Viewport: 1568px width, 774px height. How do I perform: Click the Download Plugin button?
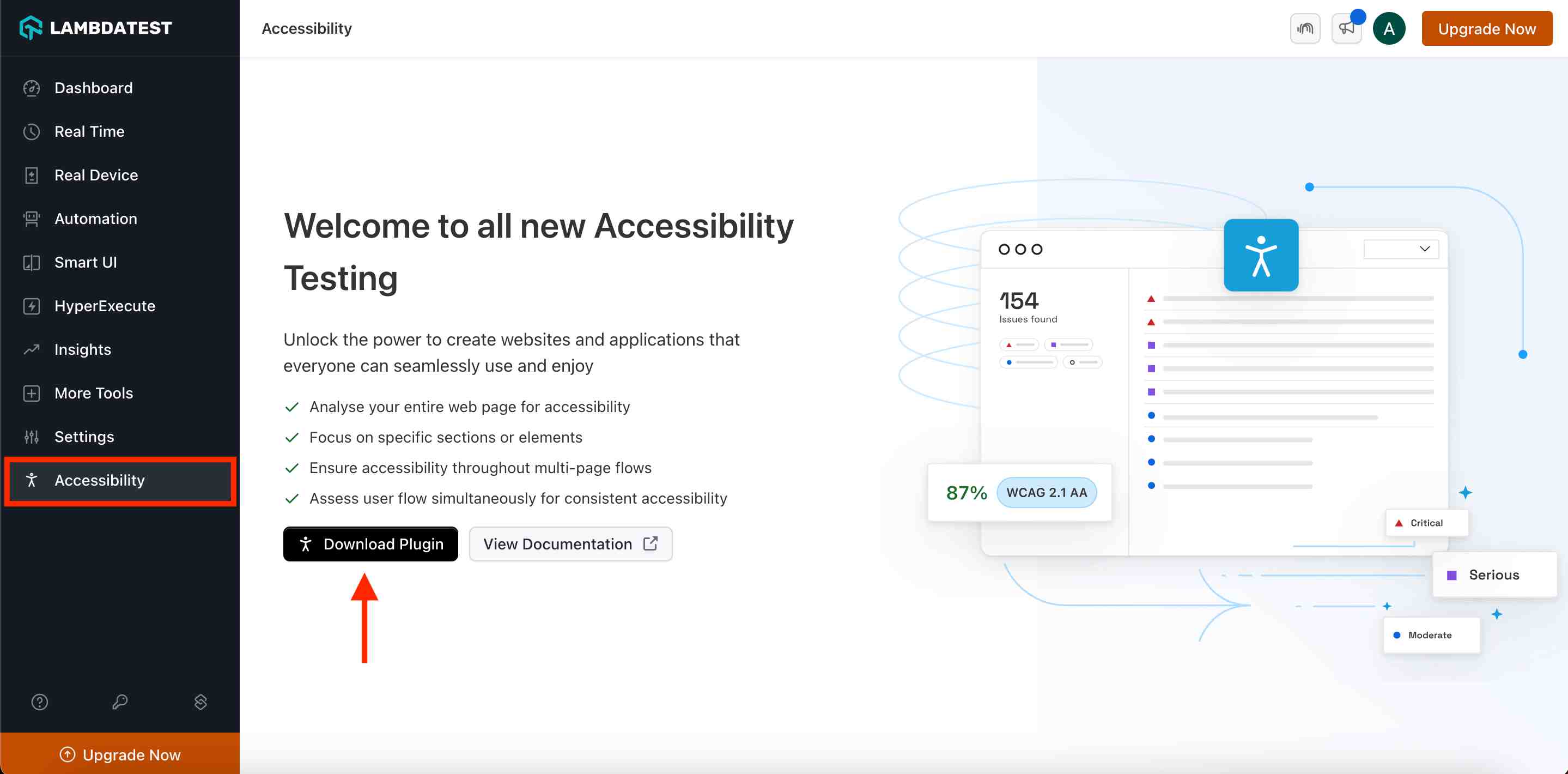pos(370,544)
